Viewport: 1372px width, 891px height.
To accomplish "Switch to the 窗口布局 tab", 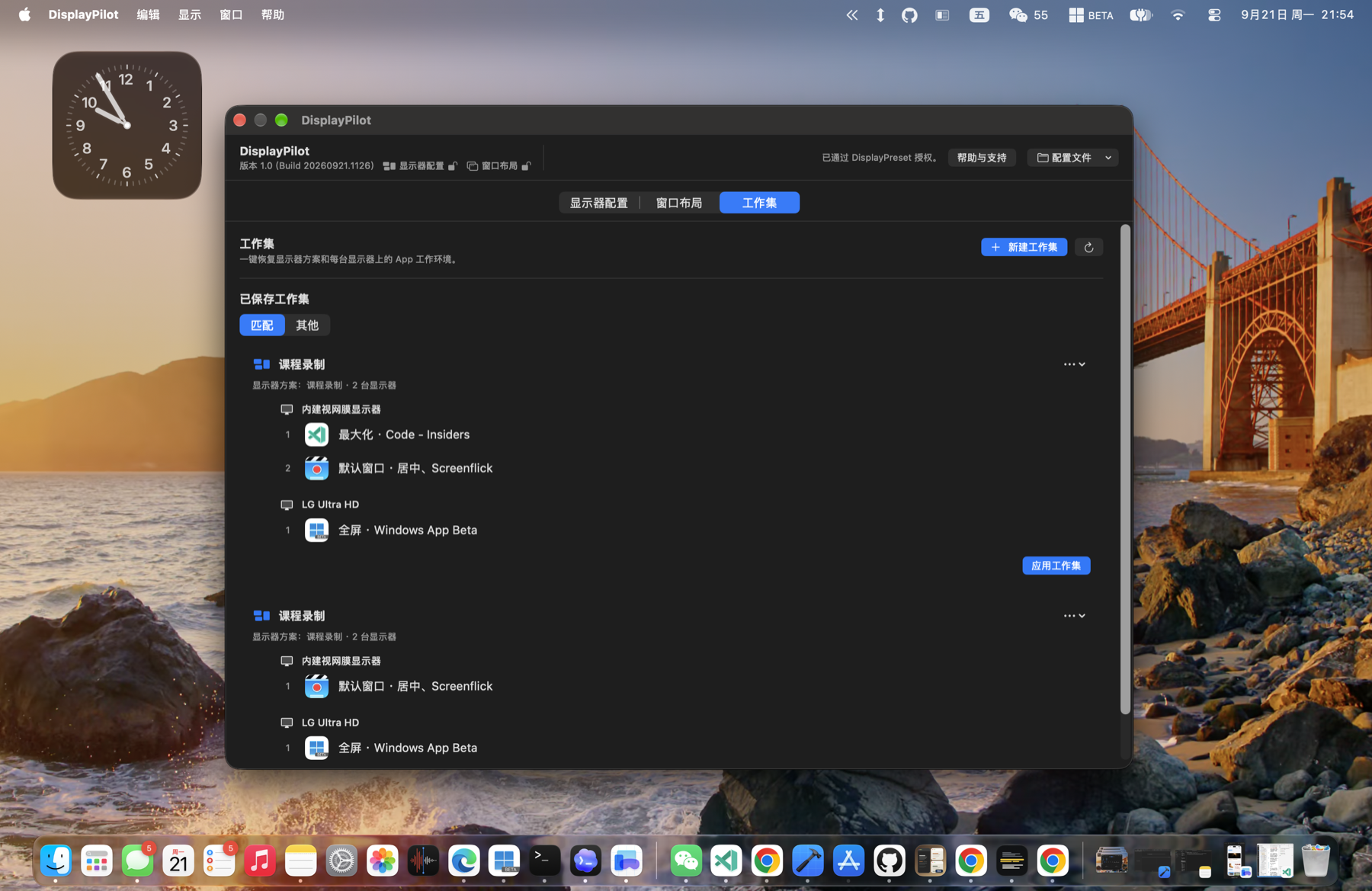I will 679,203.
